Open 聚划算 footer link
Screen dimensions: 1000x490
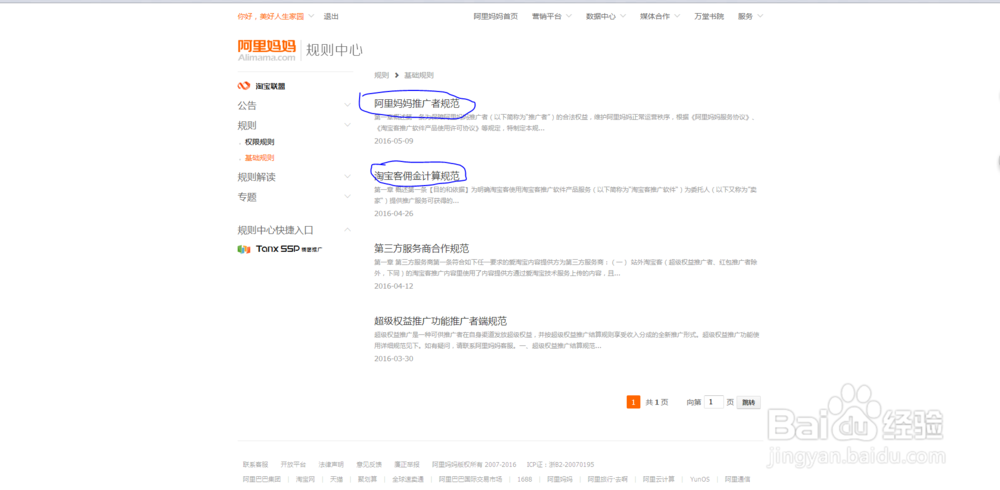point(367,479)
